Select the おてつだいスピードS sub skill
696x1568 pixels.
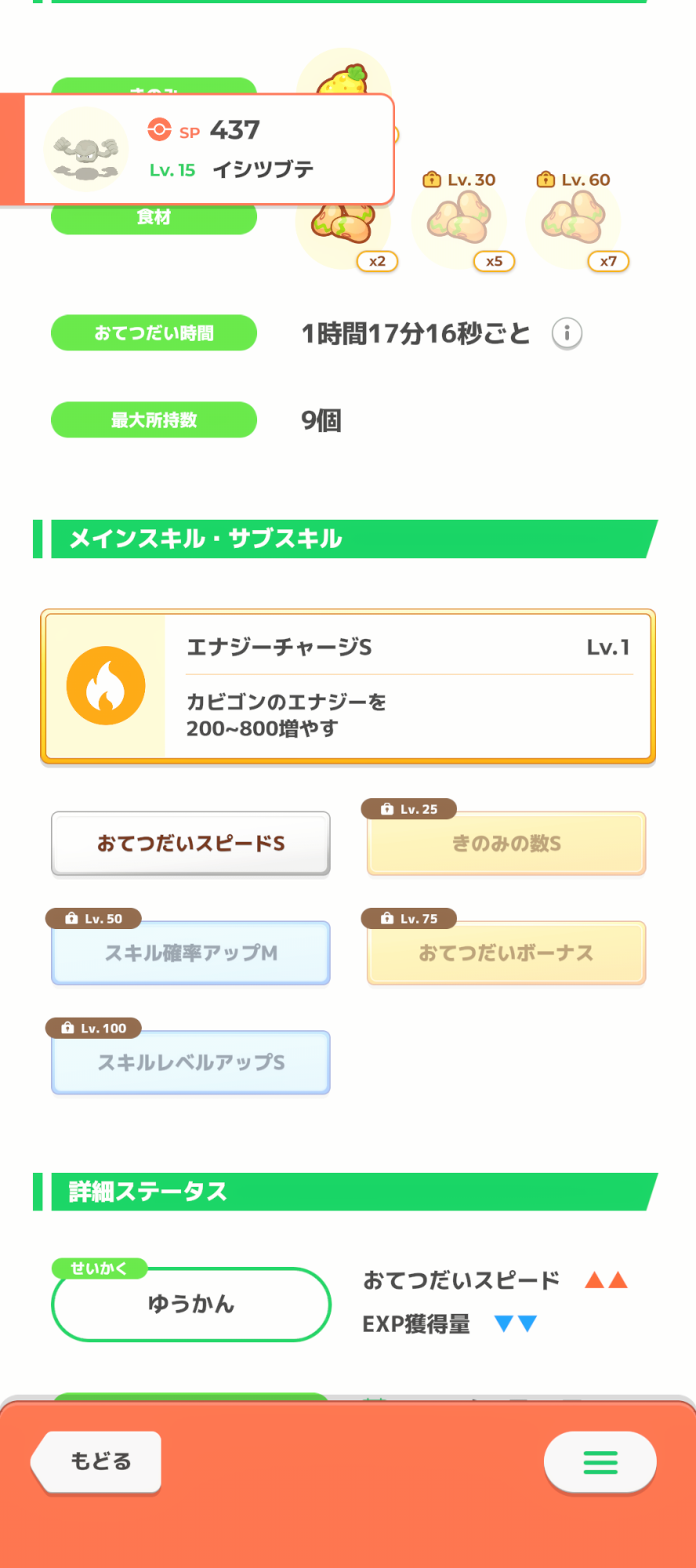190,844
